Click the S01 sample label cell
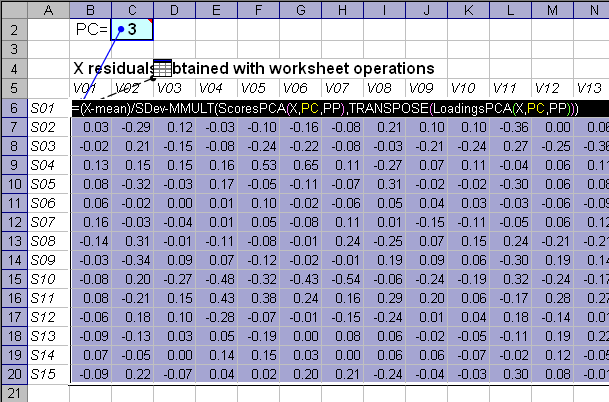 49,108
